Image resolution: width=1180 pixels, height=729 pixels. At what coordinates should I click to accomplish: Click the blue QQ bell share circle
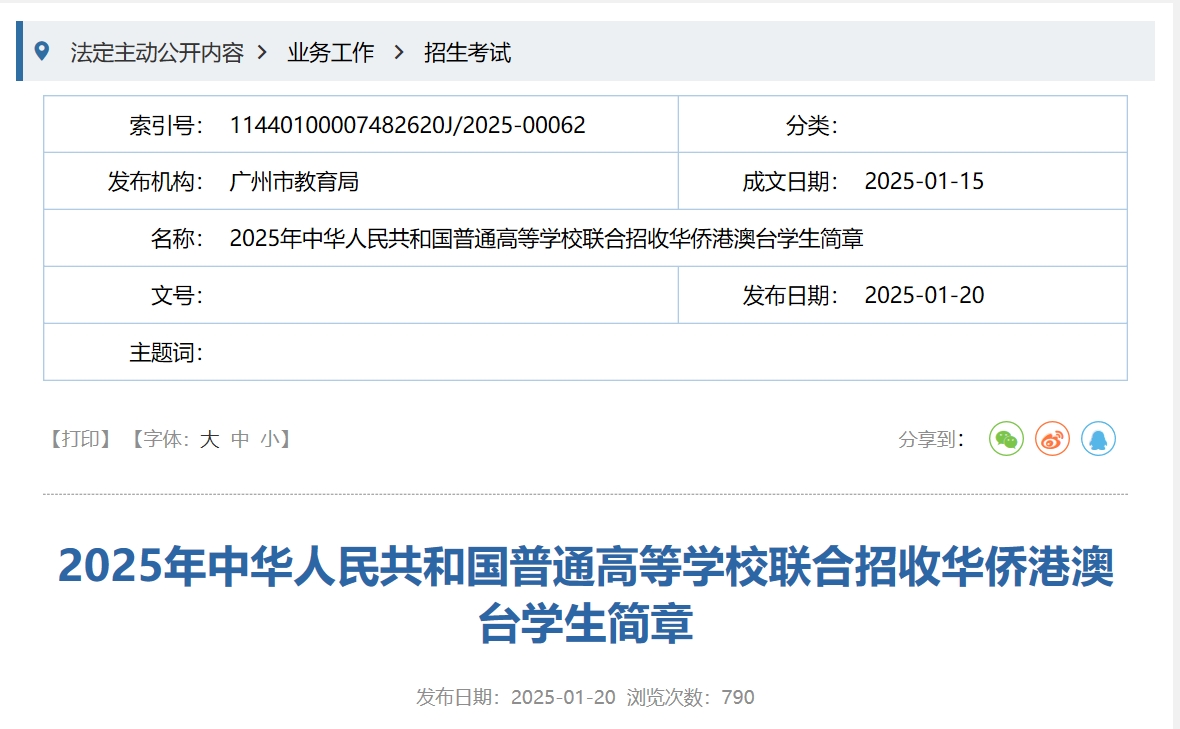1099,438
